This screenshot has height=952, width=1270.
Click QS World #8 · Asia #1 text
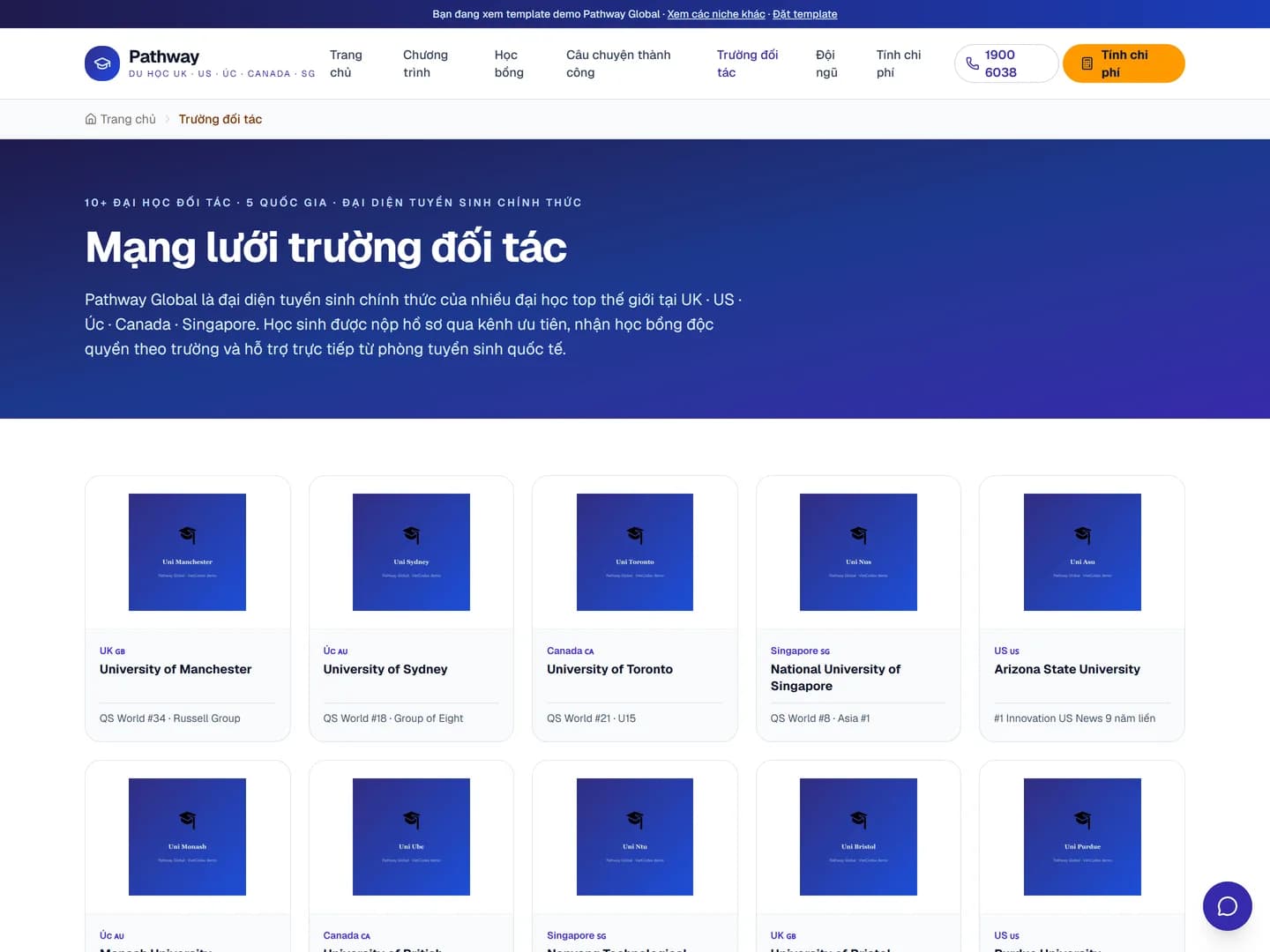[820, 718]
